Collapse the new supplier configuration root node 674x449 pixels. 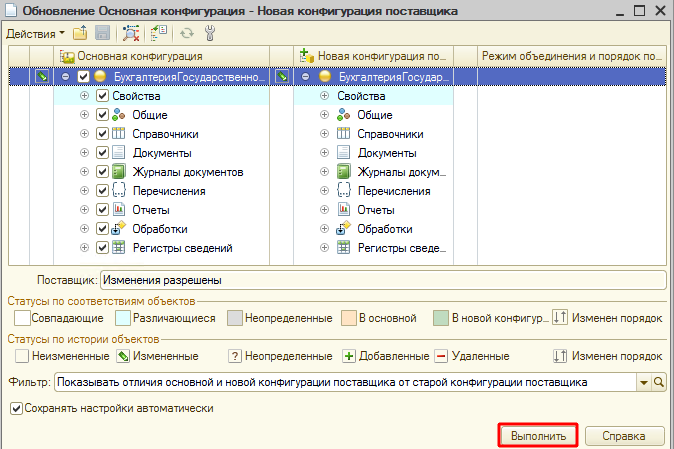pyautogui.click(x=306, y=76)
